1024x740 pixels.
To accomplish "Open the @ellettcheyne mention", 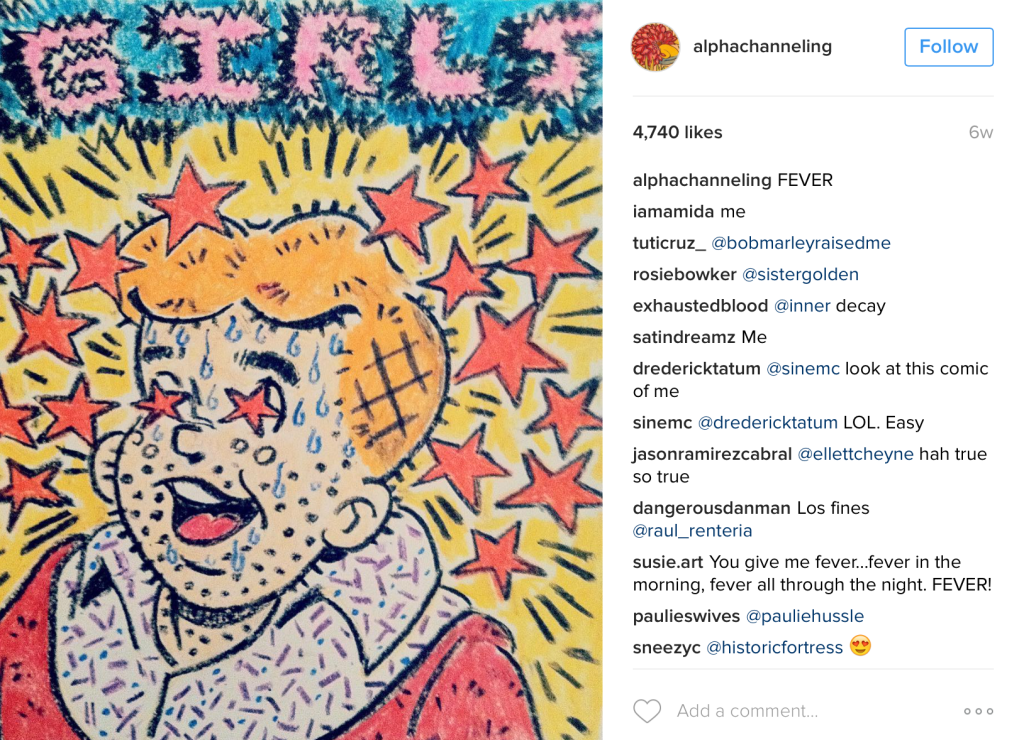I will coord(856,454).
